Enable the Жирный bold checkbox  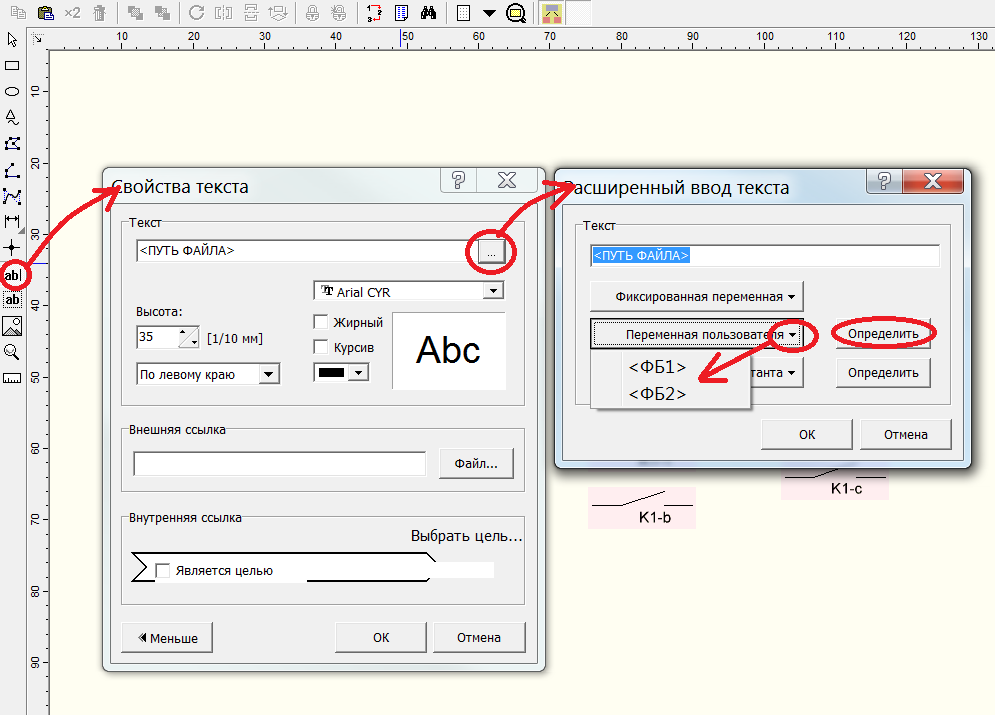[x=321, y=322]
